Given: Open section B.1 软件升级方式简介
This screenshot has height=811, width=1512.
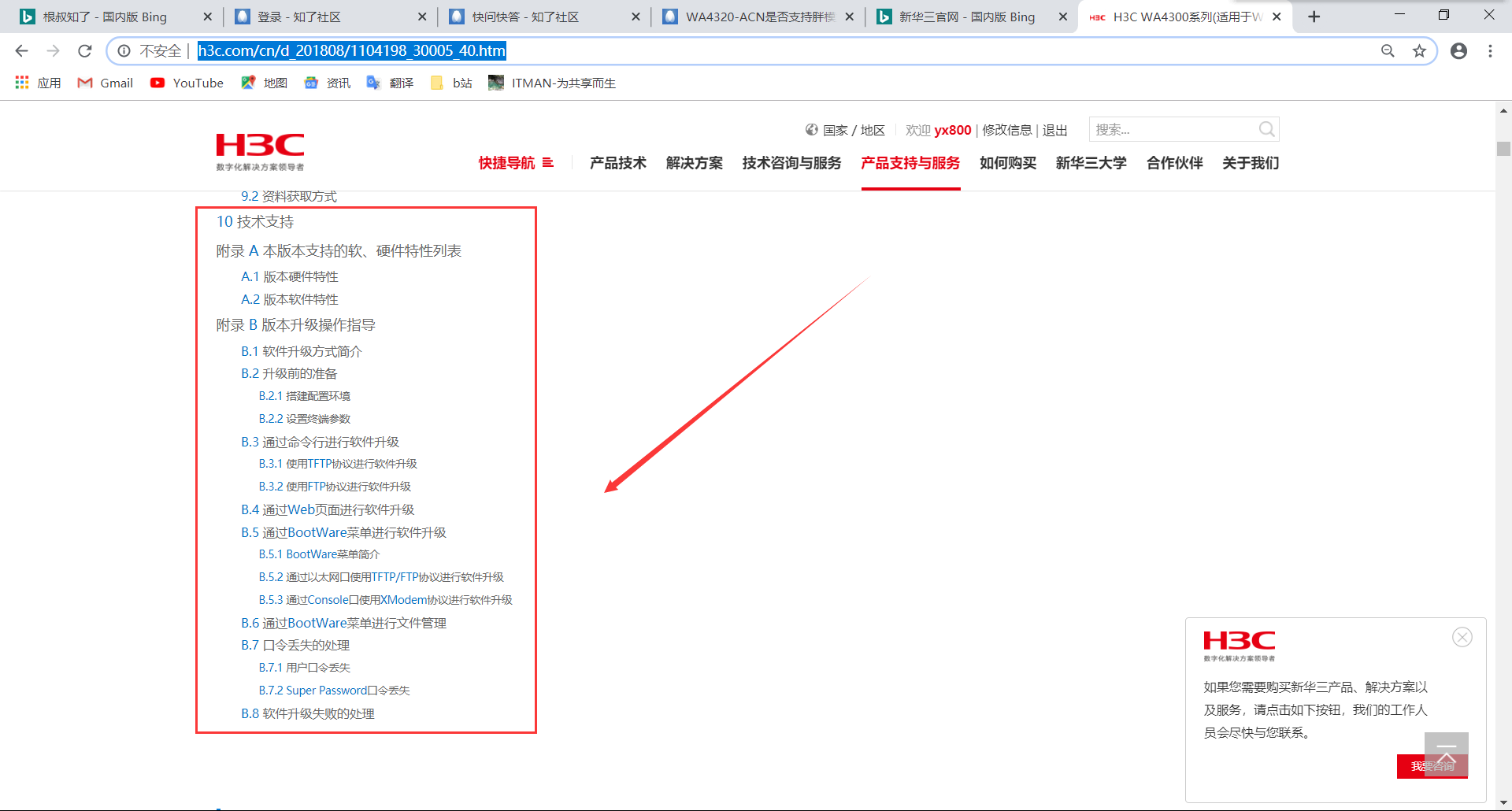Looking at the screenshot, I should [302, 351].
